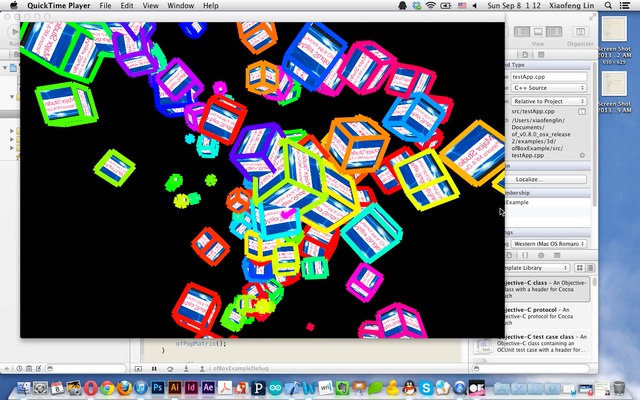Screen dimensions: 640x400
Task: Open Western (Mac OS Roman) encoding dropdown
Action: (549, 244)
